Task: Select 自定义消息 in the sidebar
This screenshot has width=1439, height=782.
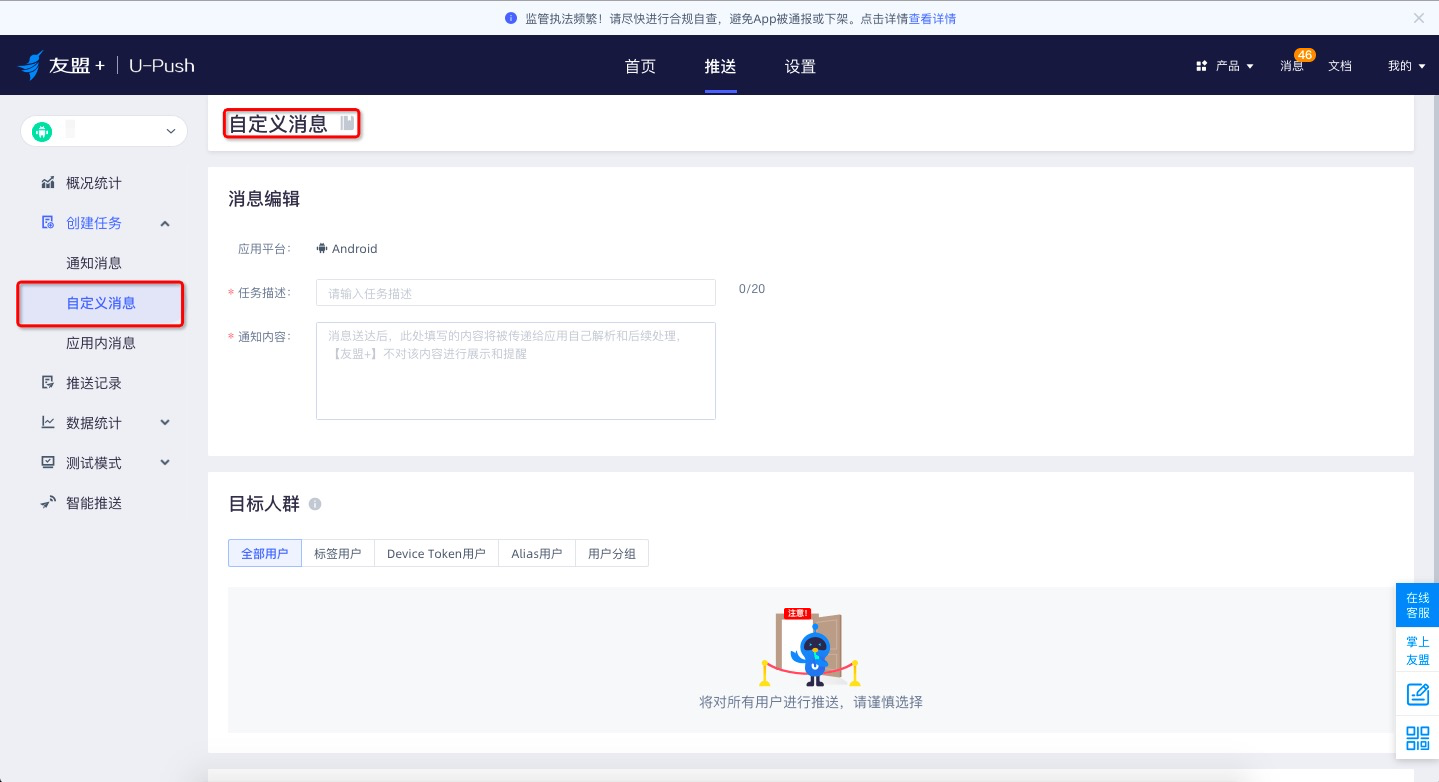Action: [x=101, y=303]
